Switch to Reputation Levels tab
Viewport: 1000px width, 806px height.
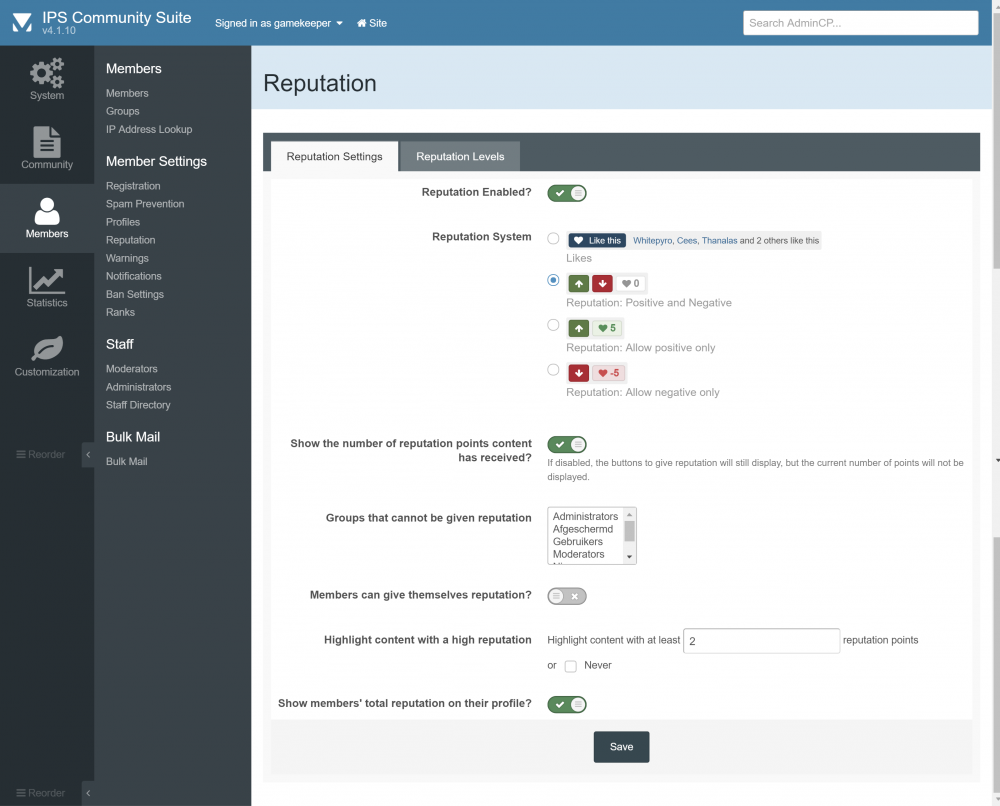(x=460, y=156)
